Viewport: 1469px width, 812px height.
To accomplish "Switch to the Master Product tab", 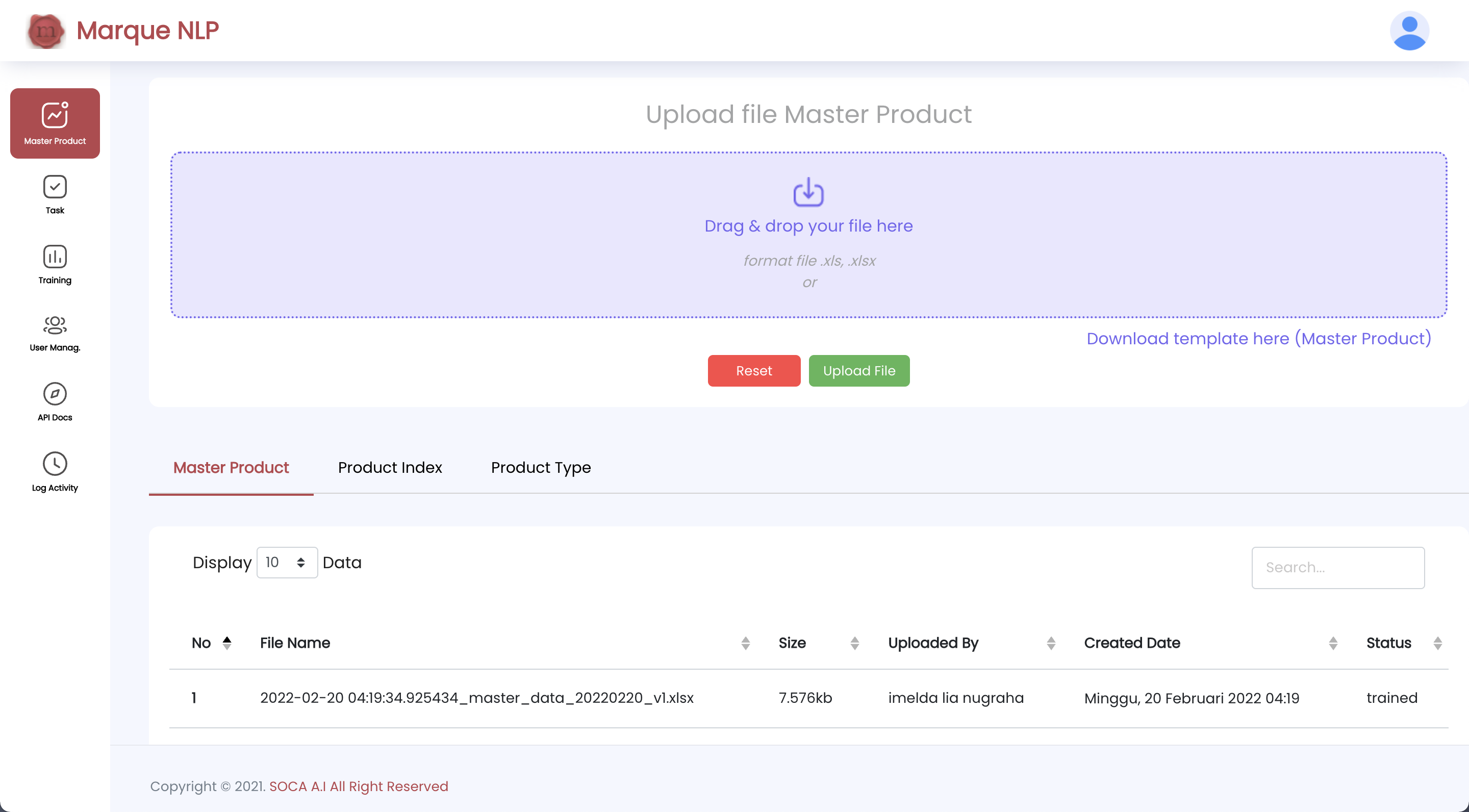I will coord(231,468).
